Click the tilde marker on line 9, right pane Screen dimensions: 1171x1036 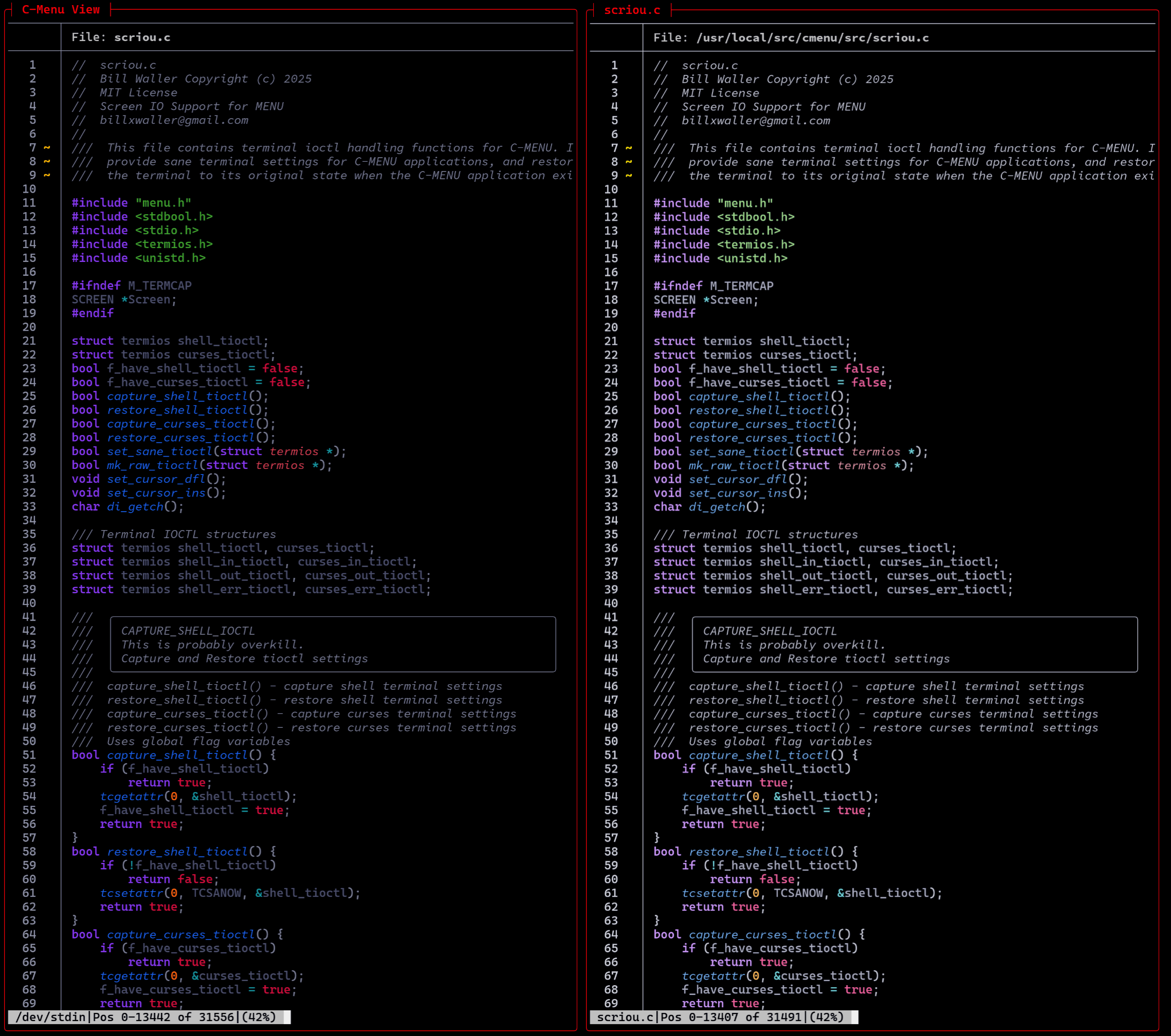tap(629, 176)
